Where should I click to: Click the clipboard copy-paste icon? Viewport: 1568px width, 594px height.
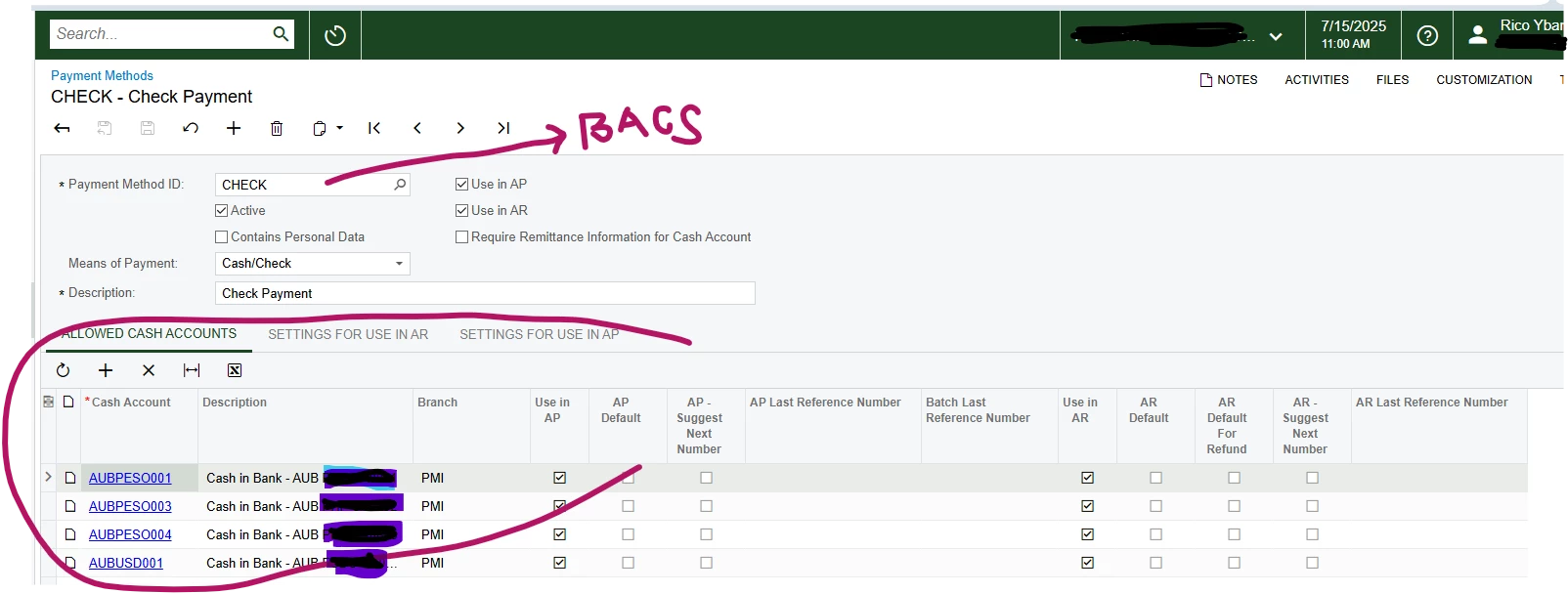(320, 128)
